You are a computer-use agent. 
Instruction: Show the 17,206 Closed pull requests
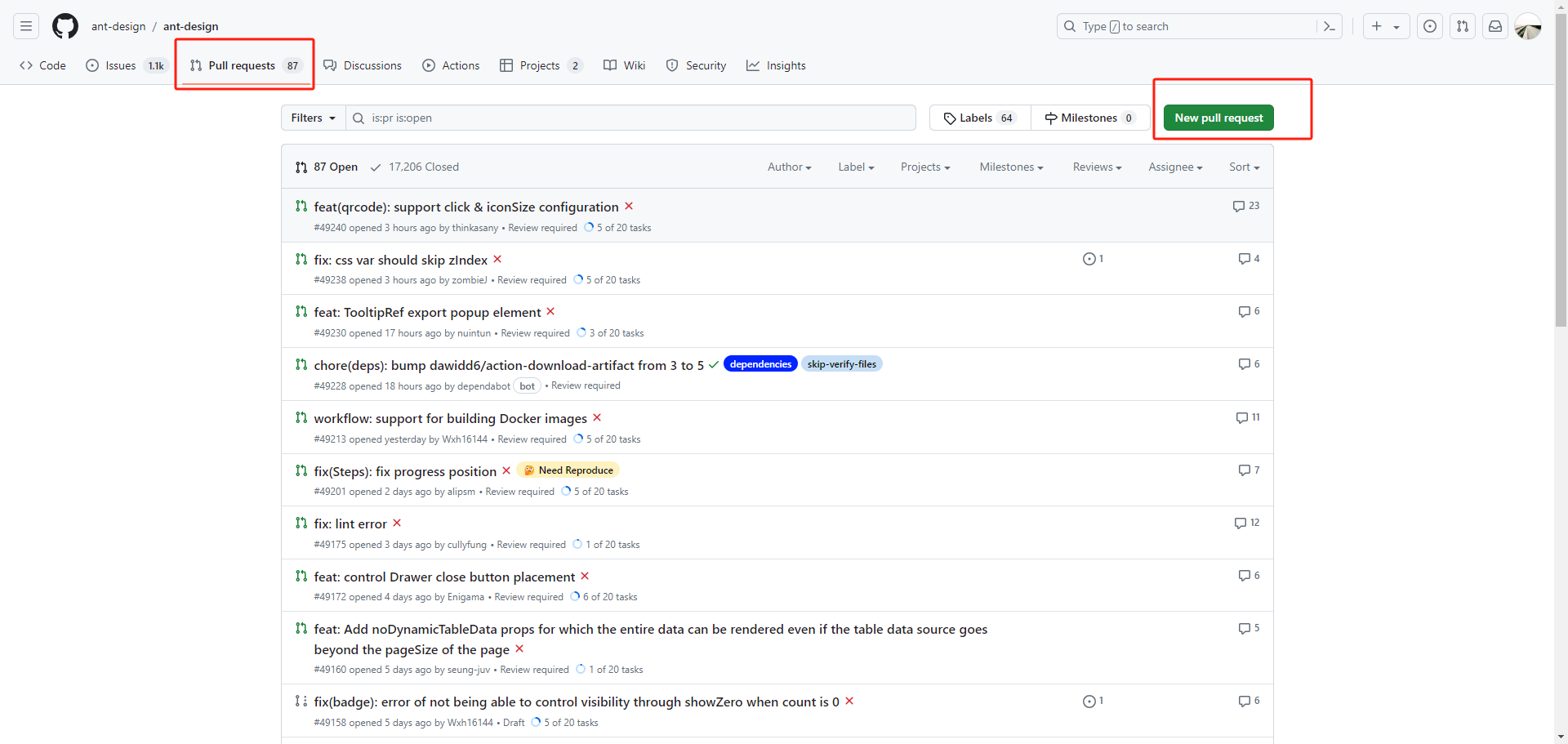click(415, 167)
